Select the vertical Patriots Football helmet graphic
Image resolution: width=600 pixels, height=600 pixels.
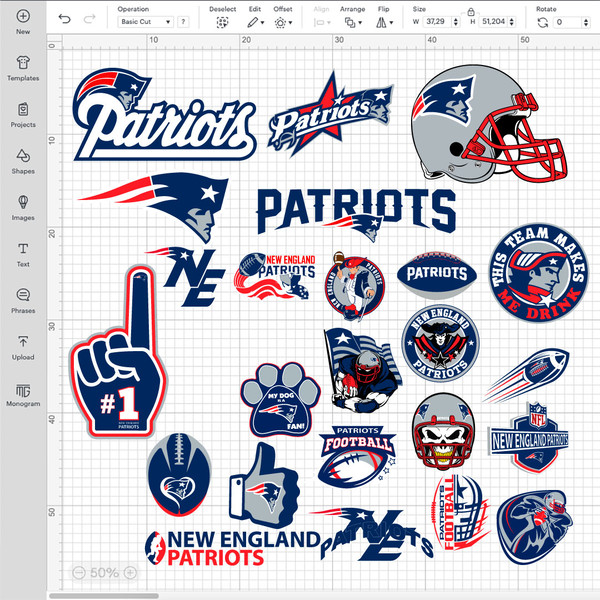click(461, 512)
